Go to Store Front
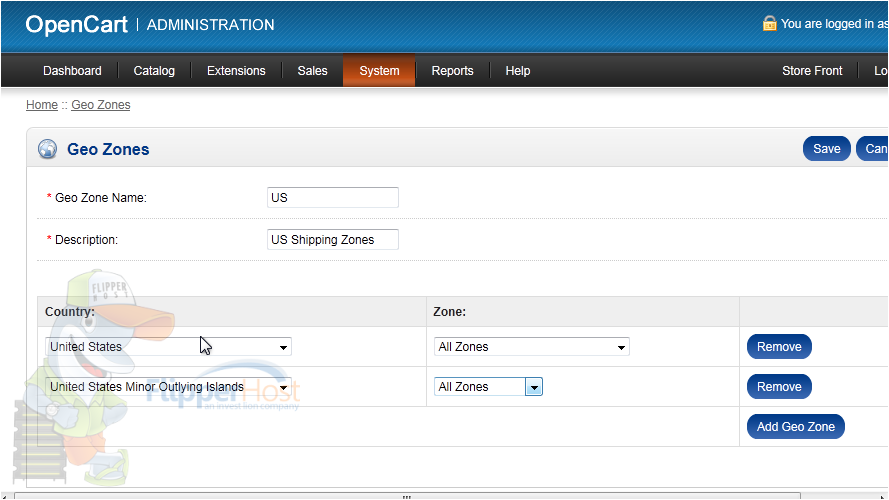The image size is (889, 500). [x=812, y=71]
